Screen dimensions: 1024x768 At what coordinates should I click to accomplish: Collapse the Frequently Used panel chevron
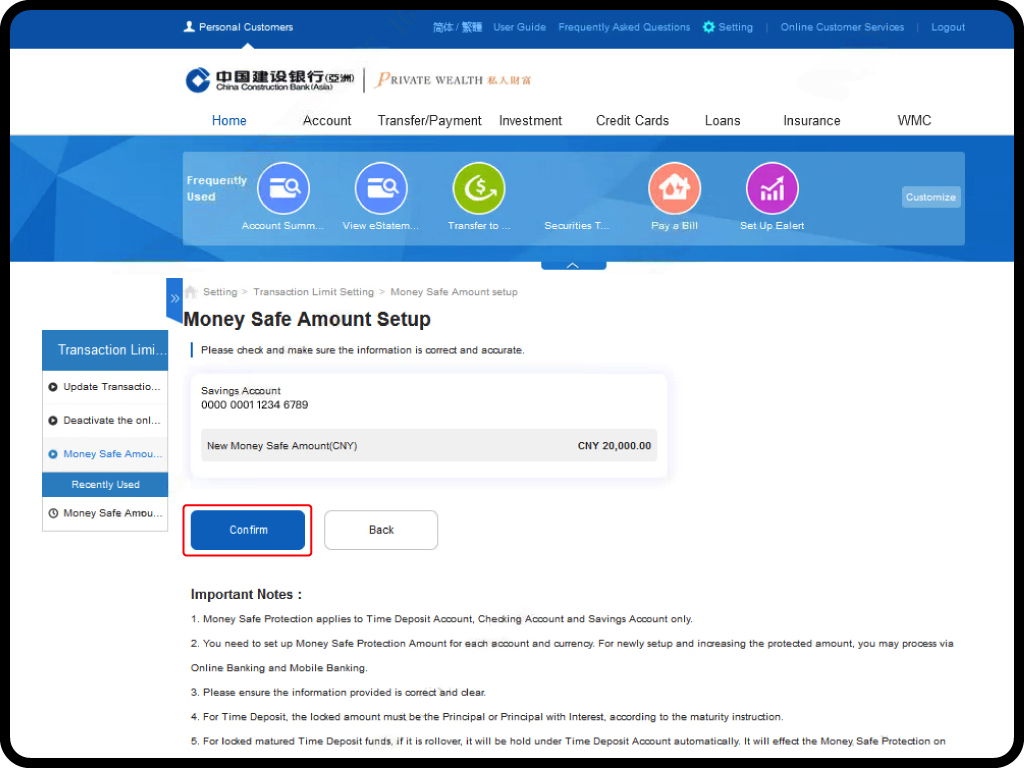coord(573,265)
